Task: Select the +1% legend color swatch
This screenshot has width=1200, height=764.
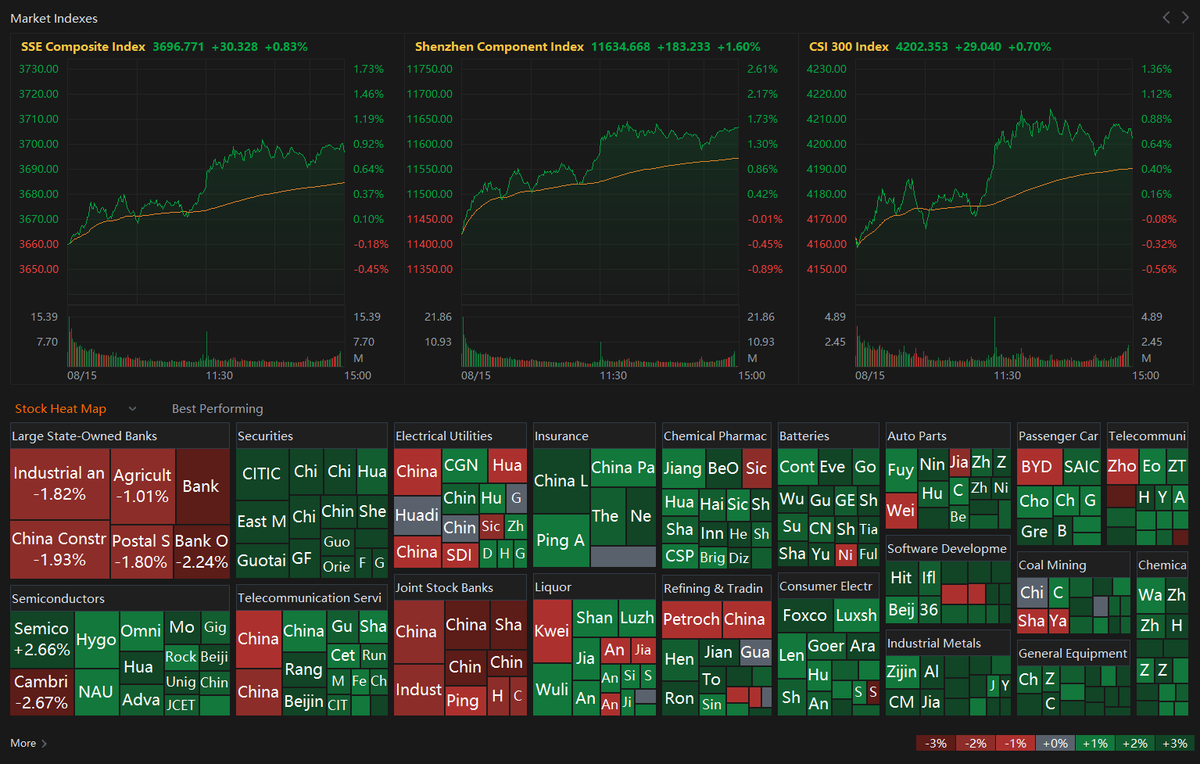Action: pos(1095,743)
